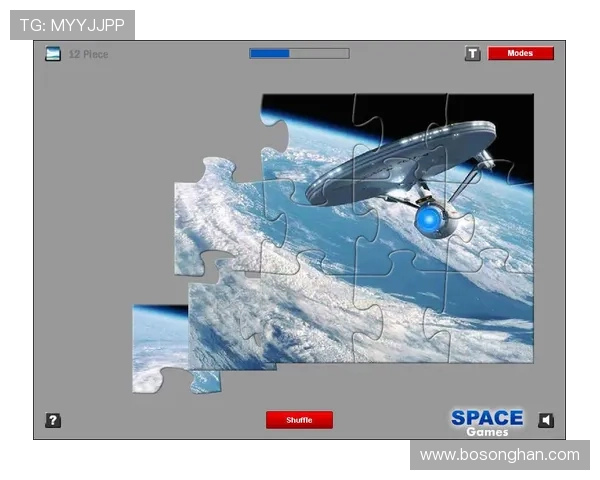Click the www.bosonghan.com watermark link
The height and width of the screenshot is (480, 600).
[x=499, y=455]
